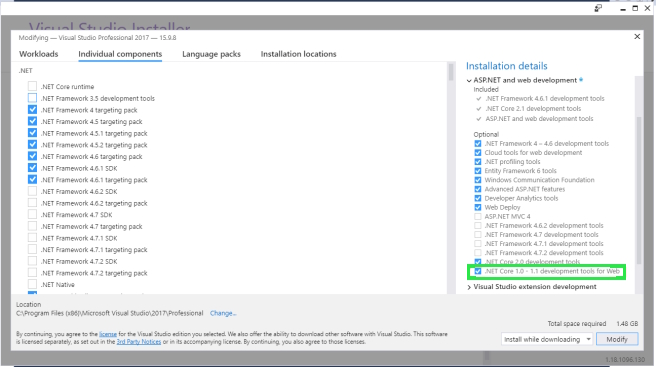Screen dimensions: 656x367
Task: Check .NET Framework 4.7.2 development tools
Action: 478,253
